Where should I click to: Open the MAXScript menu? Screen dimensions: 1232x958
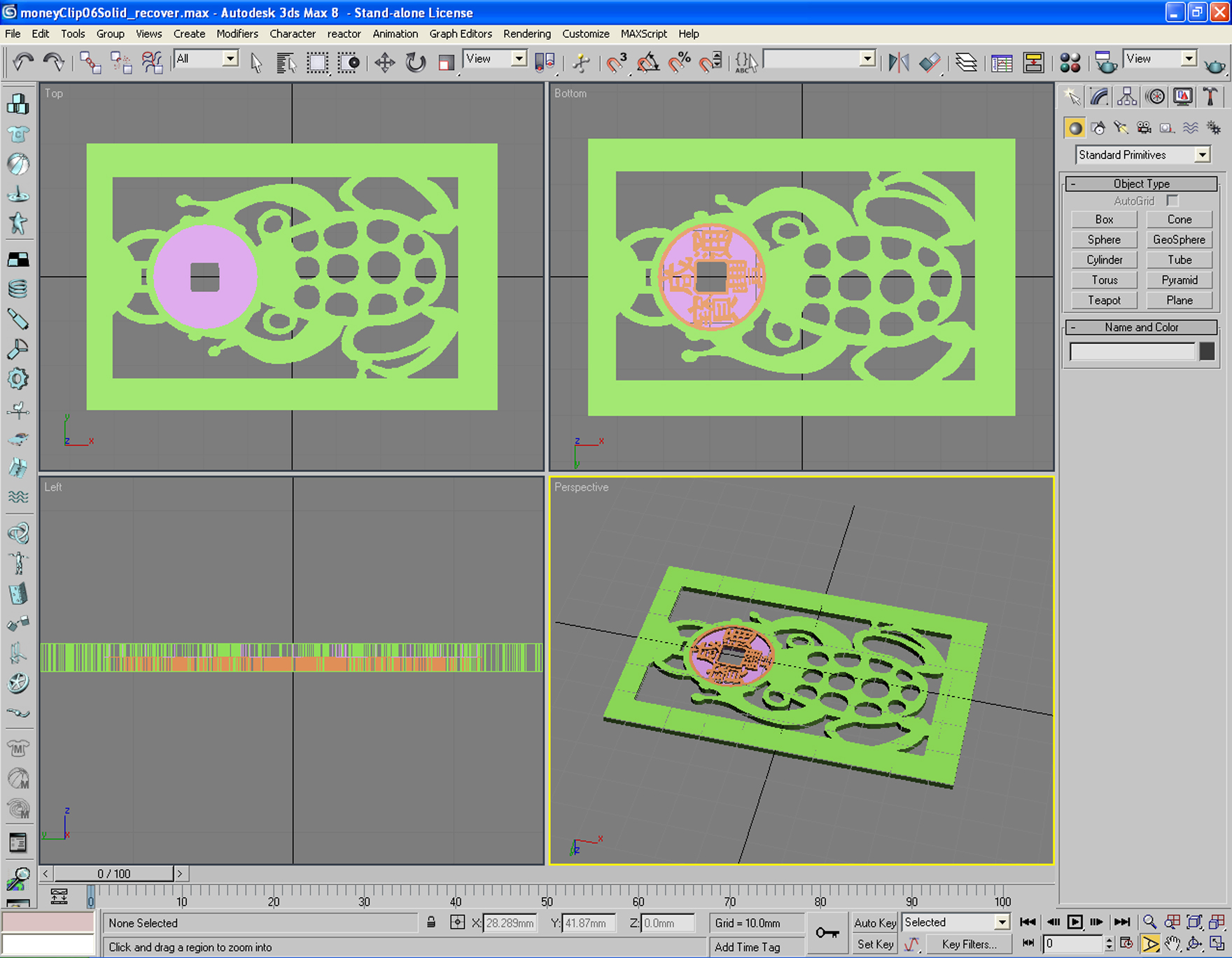pos(644,34)
